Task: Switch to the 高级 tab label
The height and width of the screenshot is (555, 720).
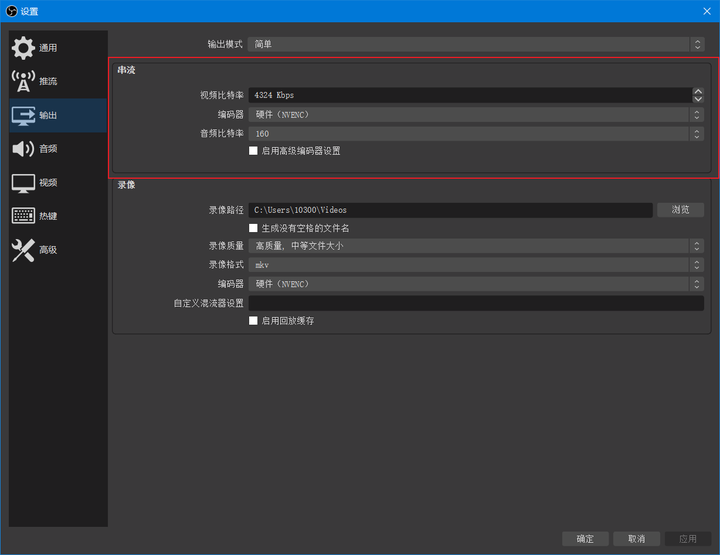Action: coord(48,250)
